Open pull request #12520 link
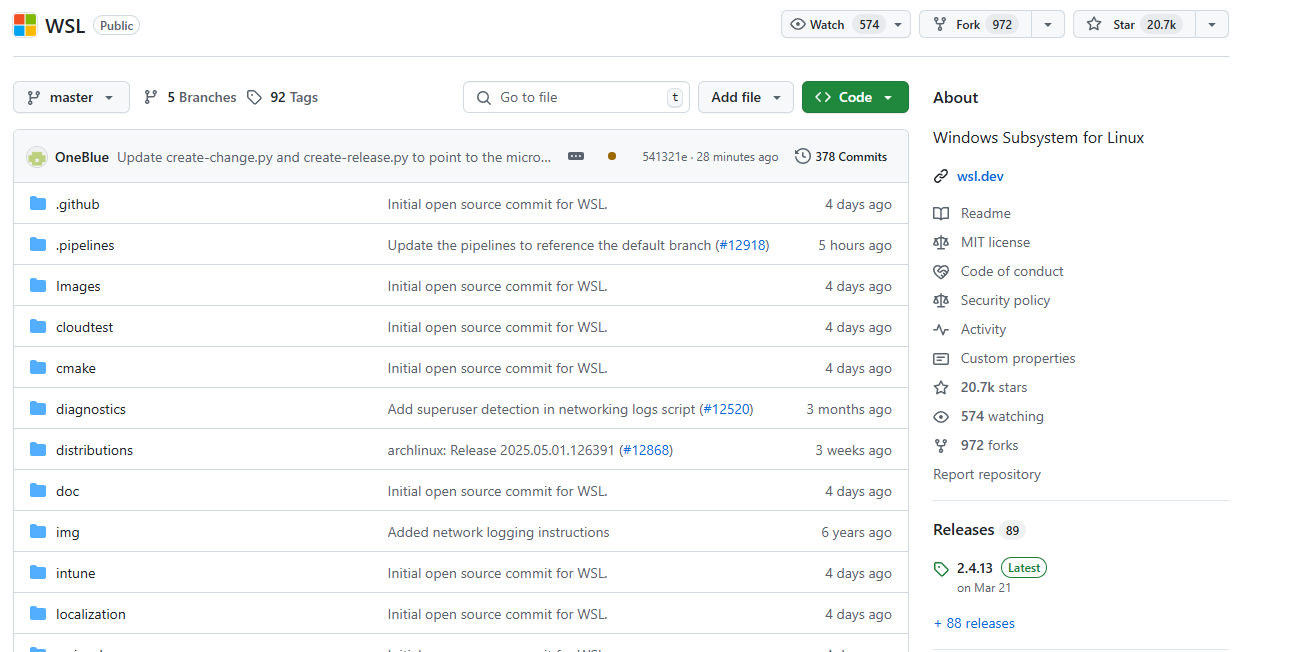Screen dimensions: 1305x652 (727, 409)
